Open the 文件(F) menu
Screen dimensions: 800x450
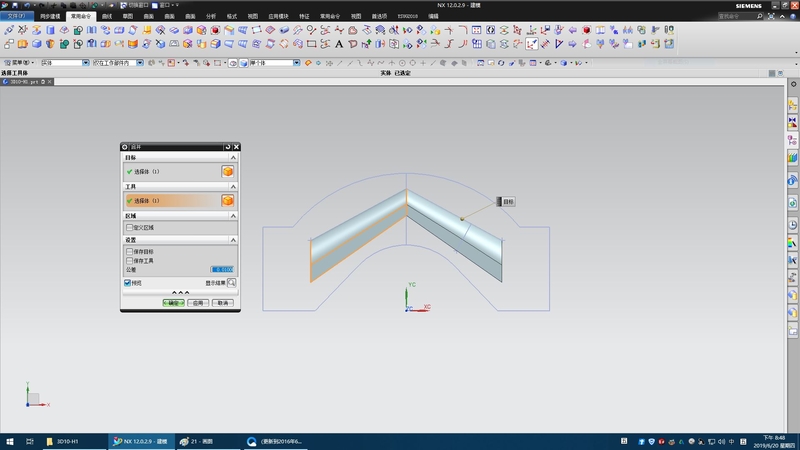[17, 16]
